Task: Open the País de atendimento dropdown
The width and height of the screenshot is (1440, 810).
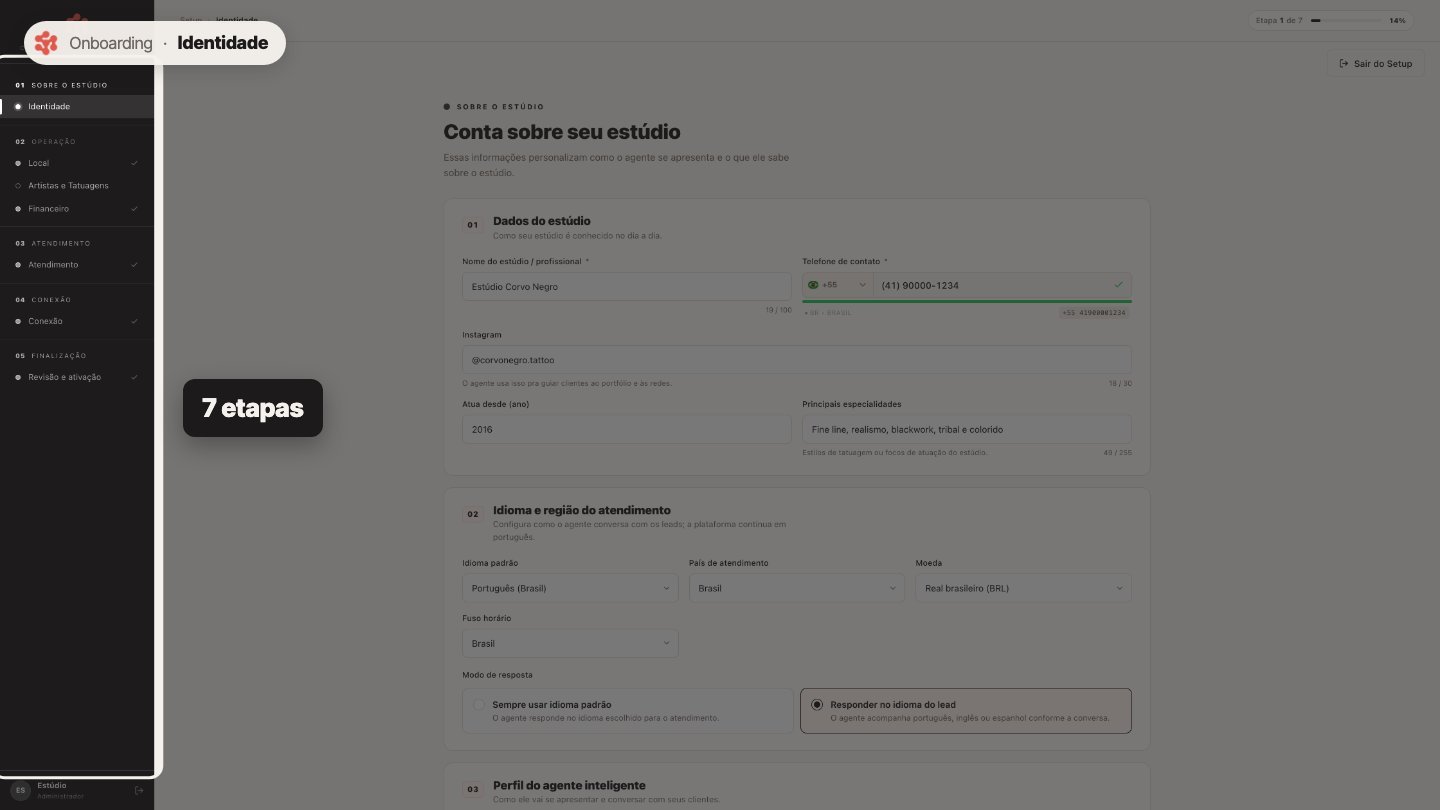Action: (797, 588)
